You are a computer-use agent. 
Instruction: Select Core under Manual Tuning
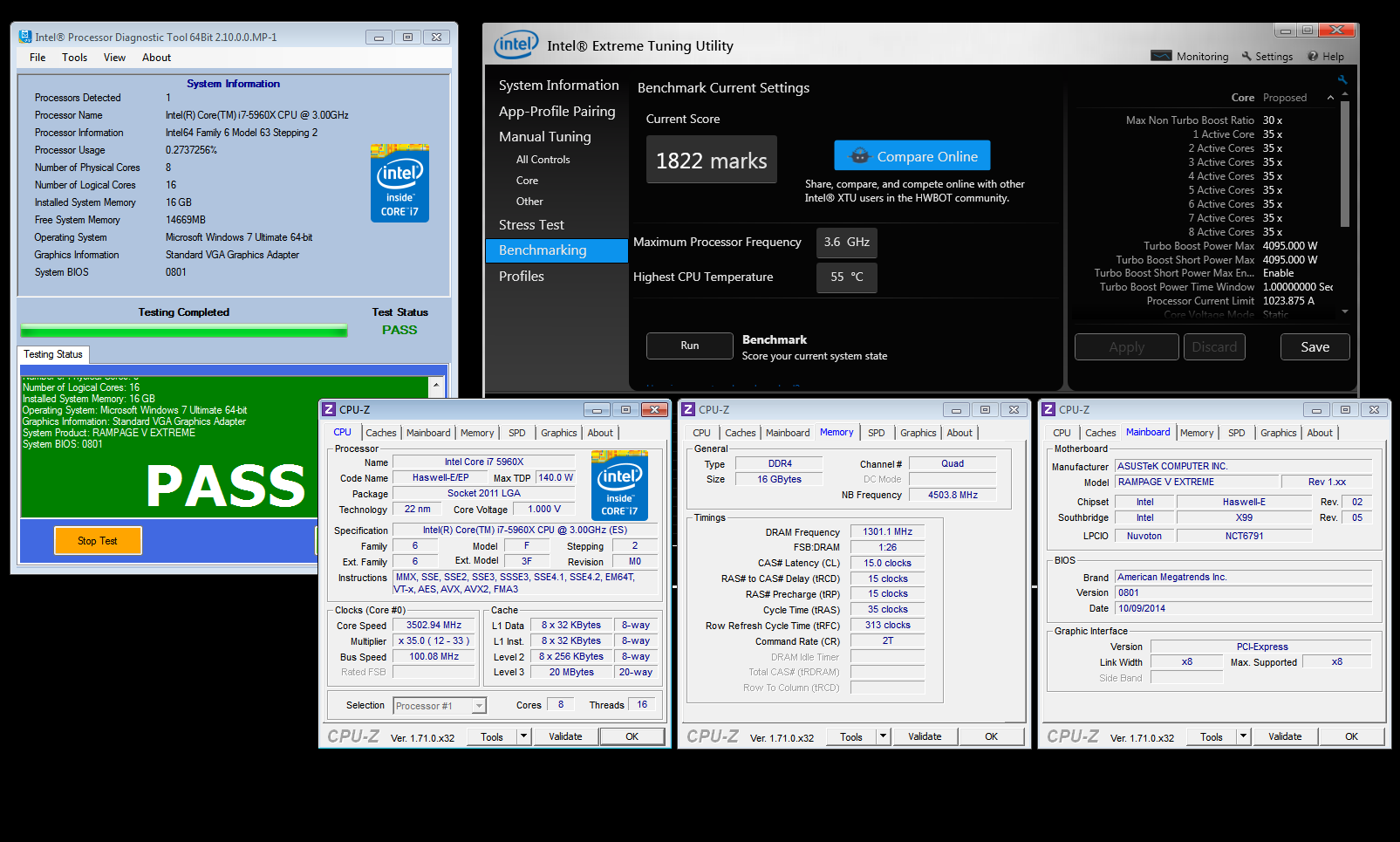(x=527, y=181)
